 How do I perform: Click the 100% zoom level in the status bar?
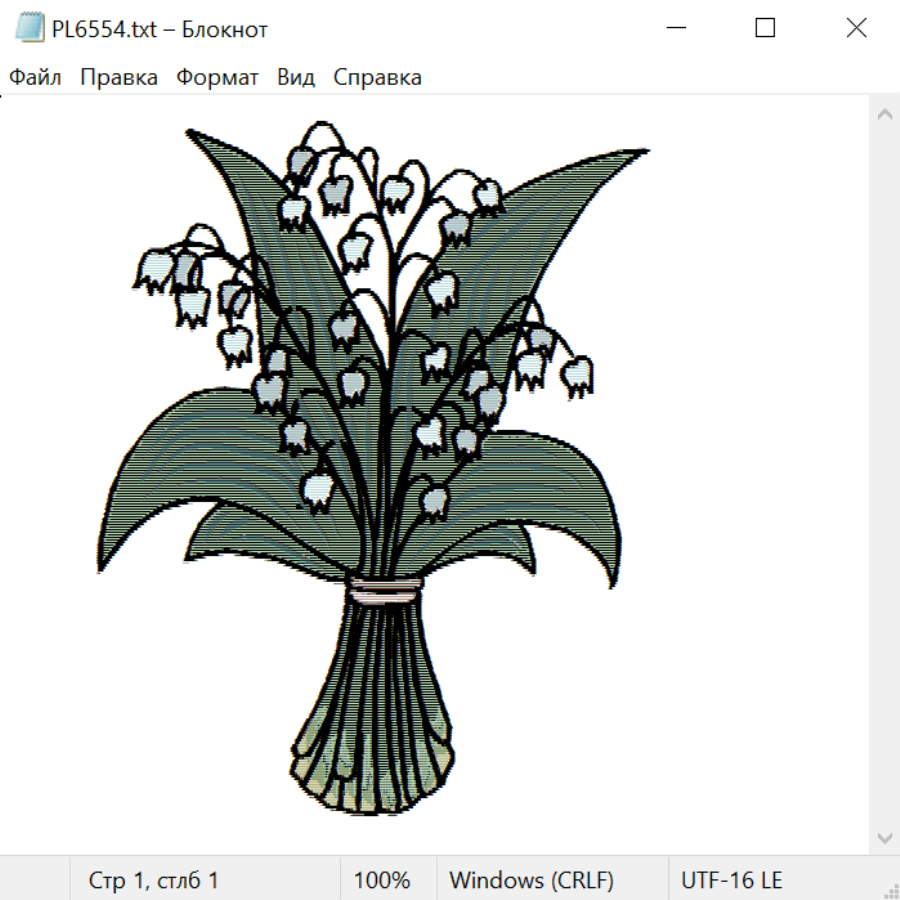point(382,880)
